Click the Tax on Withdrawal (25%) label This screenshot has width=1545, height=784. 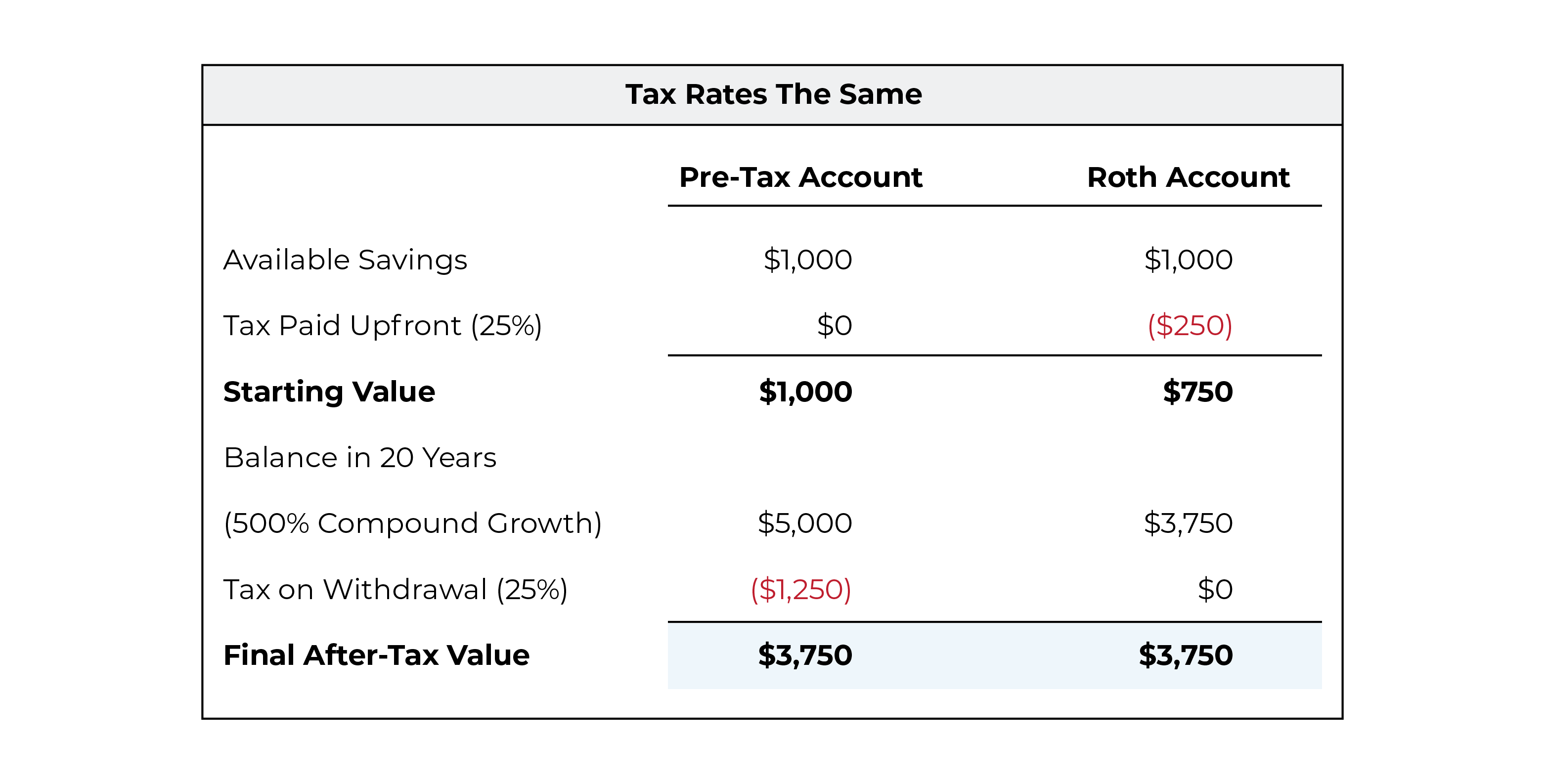[395, 590]
